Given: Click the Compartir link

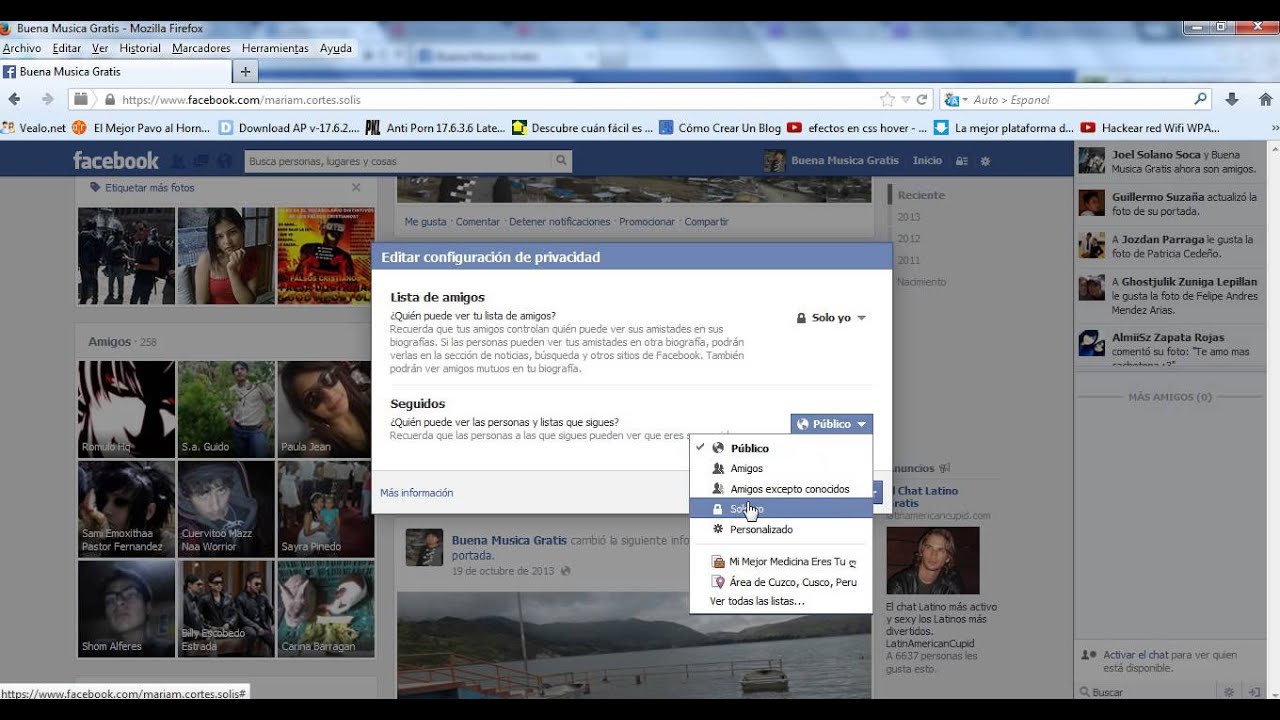Looking at the screenshot, I should pyautogui.click(x=706, y=222).
